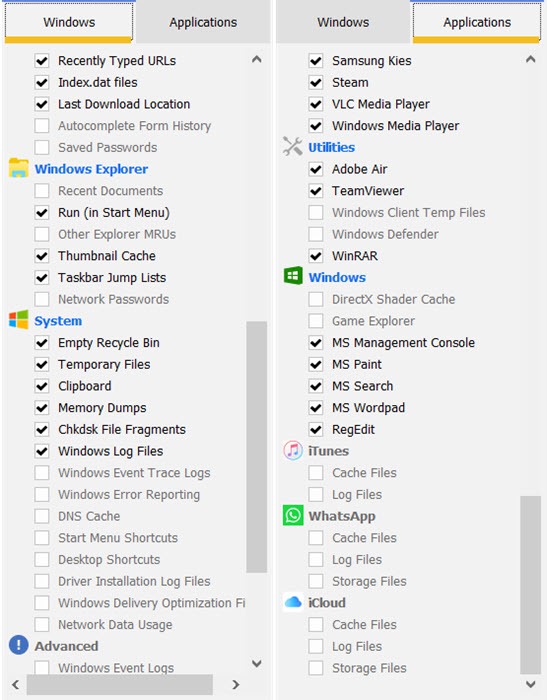Enable Windows Client Temp Files
The height and width of the screenshot is (700, 547).
[316, 212]
